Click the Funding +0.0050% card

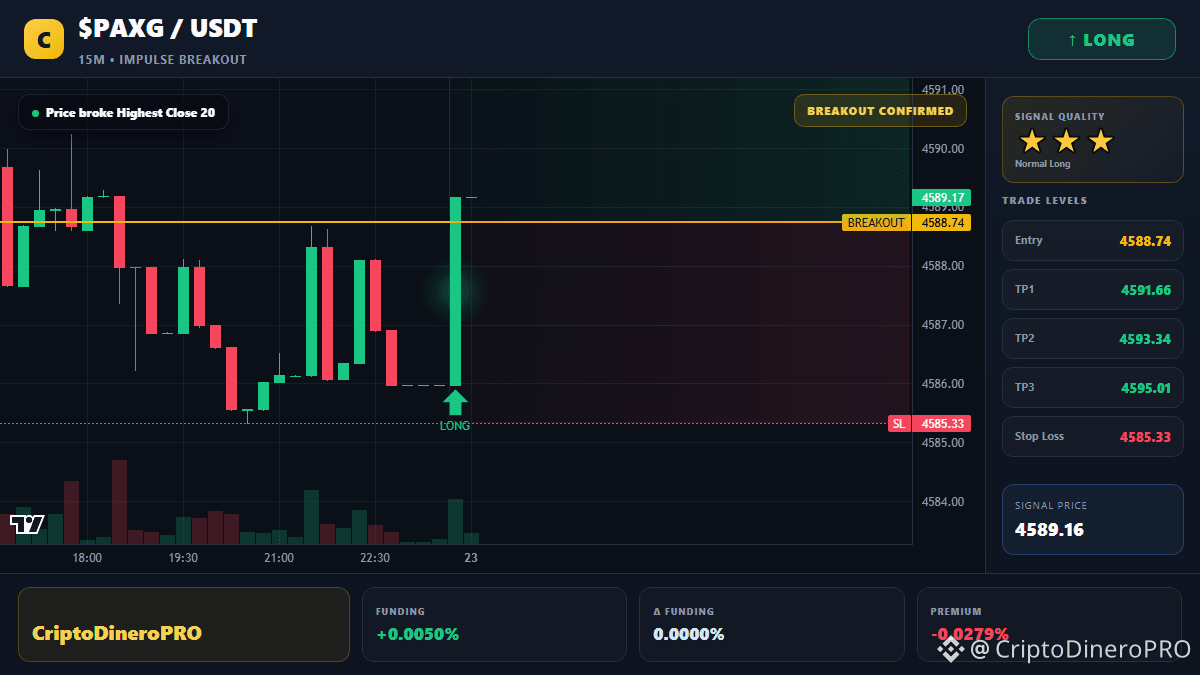click(494, 624)
